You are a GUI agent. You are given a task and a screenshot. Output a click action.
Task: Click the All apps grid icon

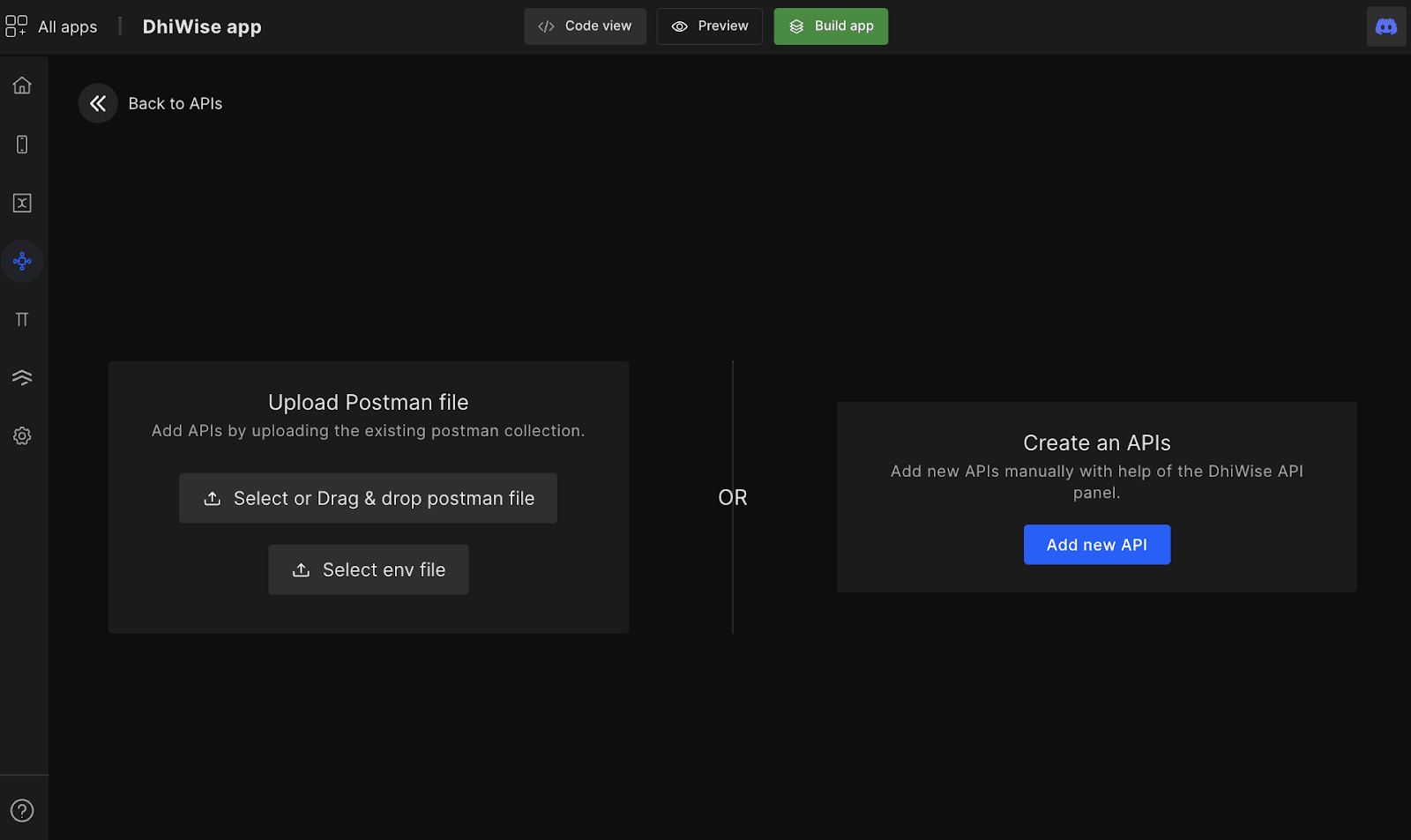(x=16, y=26)
